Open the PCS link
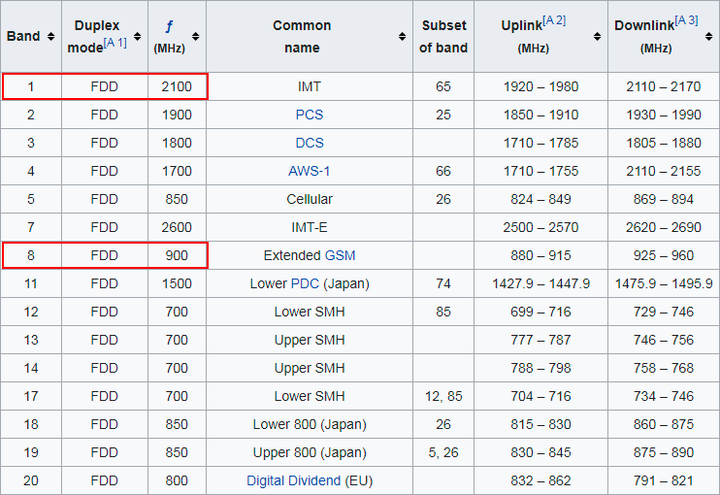Screen dimensions: 720x495 click(x=309, y=115)
